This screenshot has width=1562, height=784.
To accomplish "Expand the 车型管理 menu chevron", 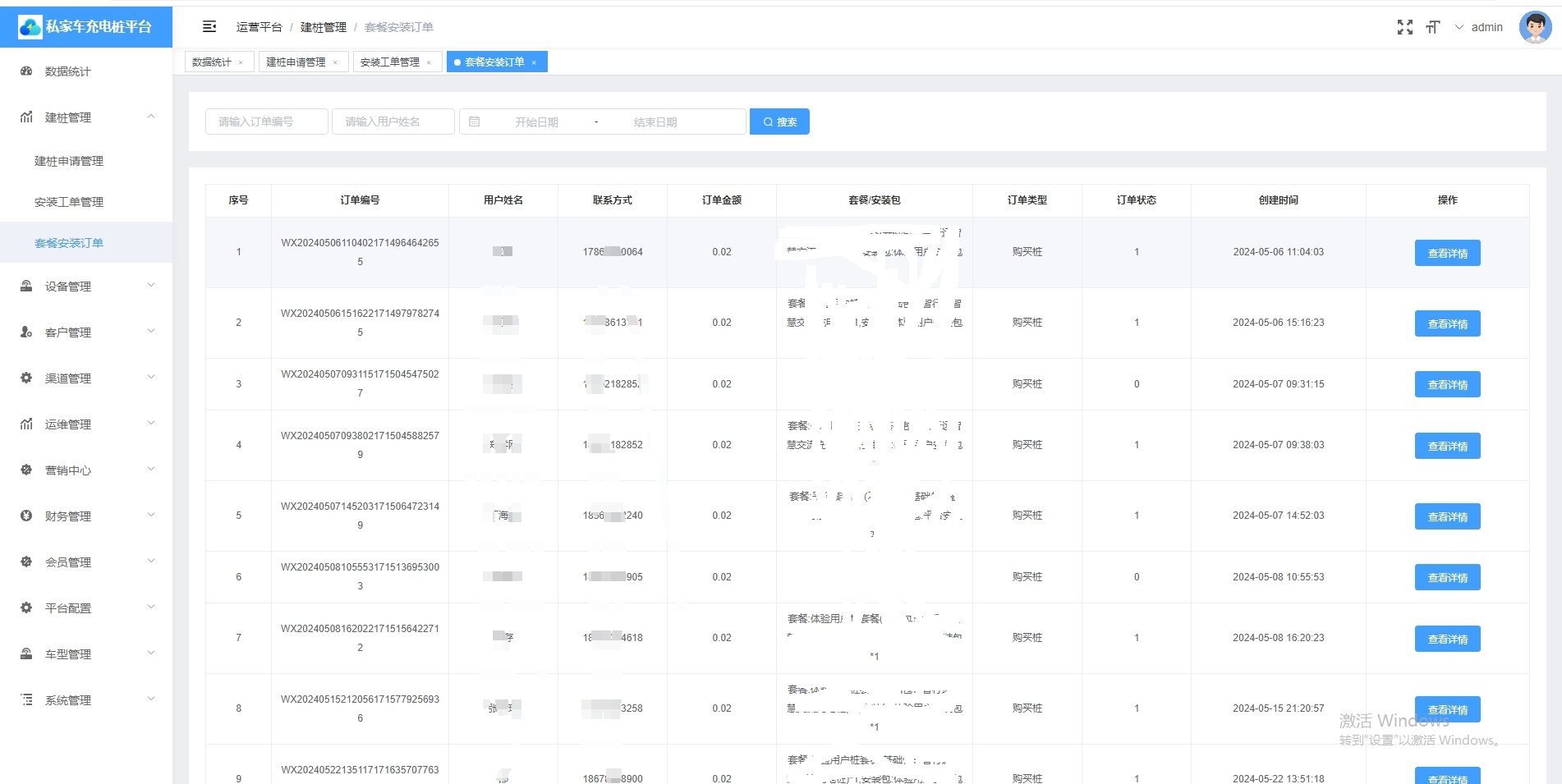I will [x=151, y=653].
